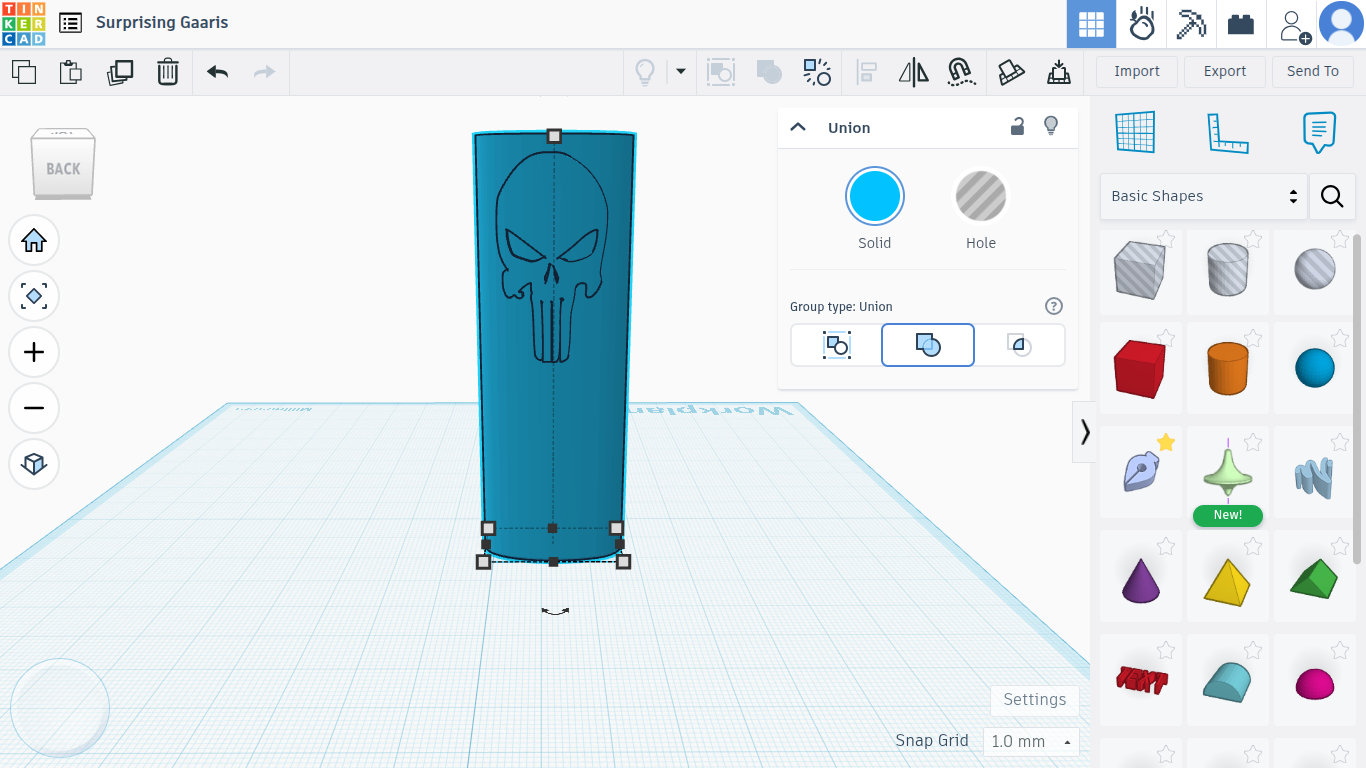1366x768 pixels.
Task: Click the Paste tool in toolbar
Action: click(x=71, y=72)
